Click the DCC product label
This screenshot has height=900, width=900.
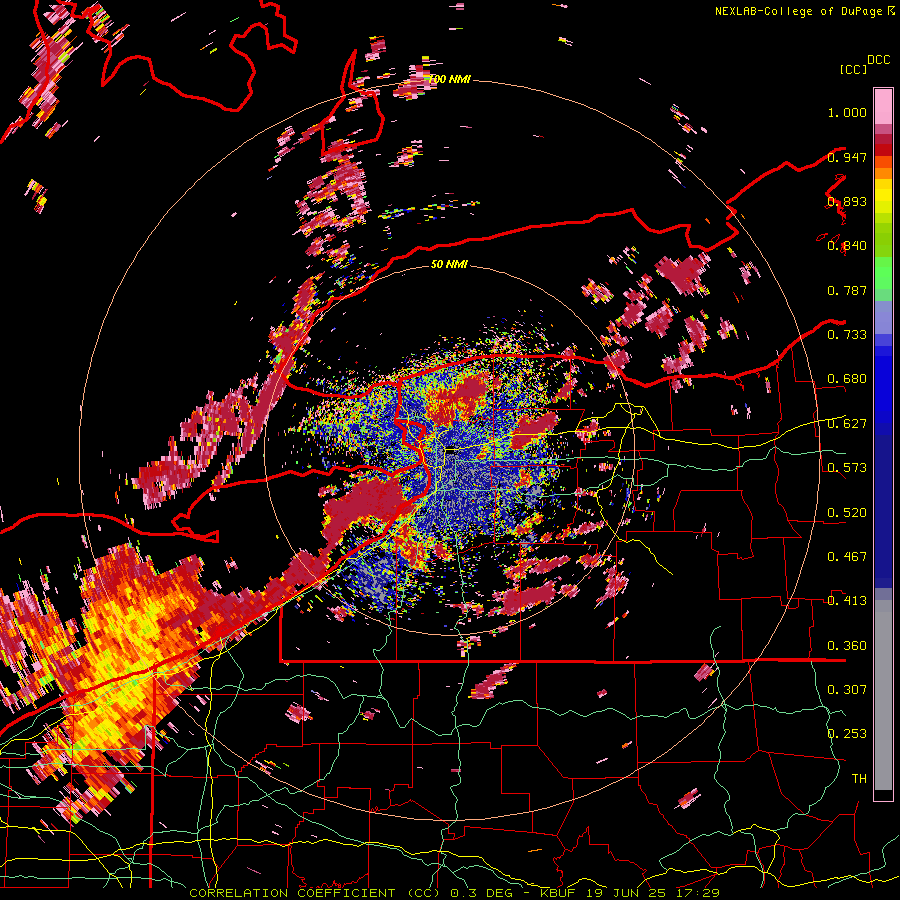coord(878,60)
